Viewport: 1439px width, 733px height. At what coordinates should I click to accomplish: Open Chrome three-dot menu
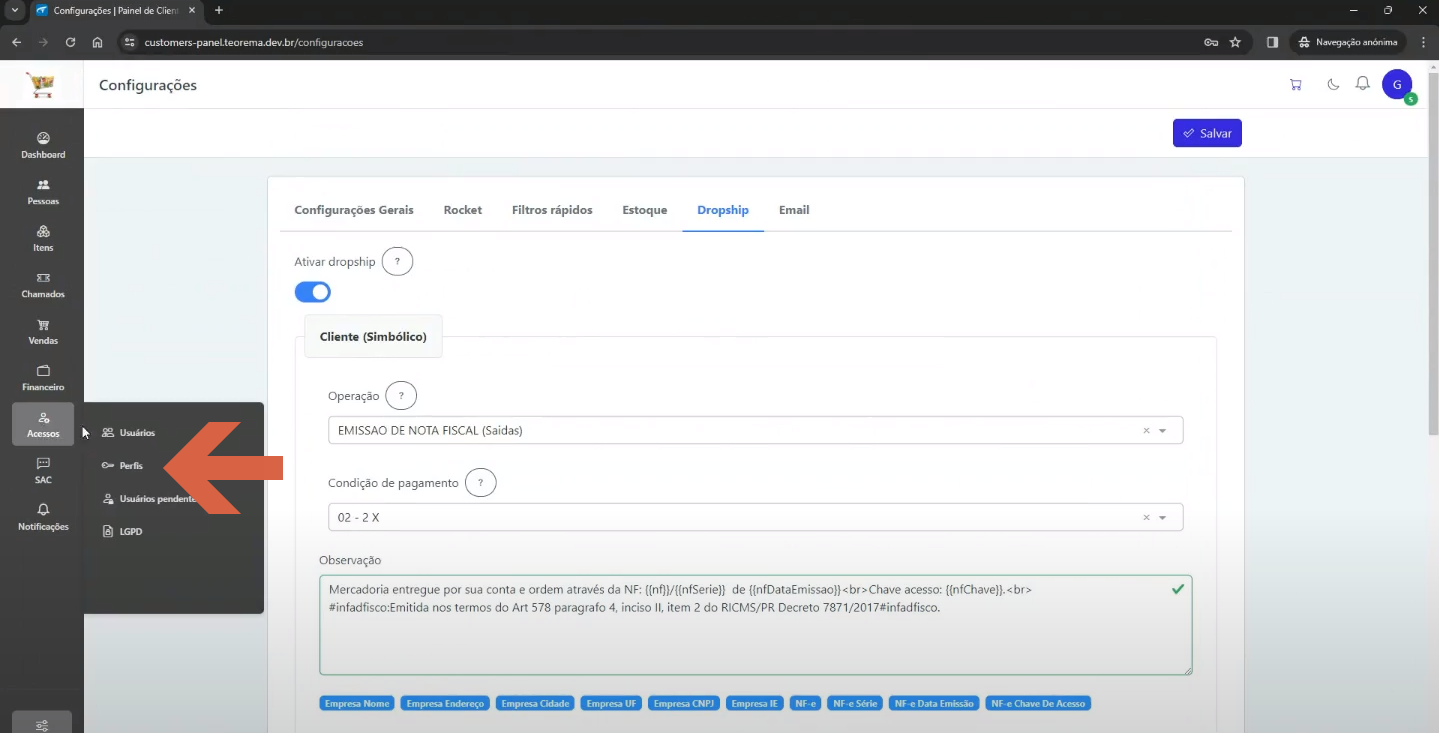click(1422, 42)
